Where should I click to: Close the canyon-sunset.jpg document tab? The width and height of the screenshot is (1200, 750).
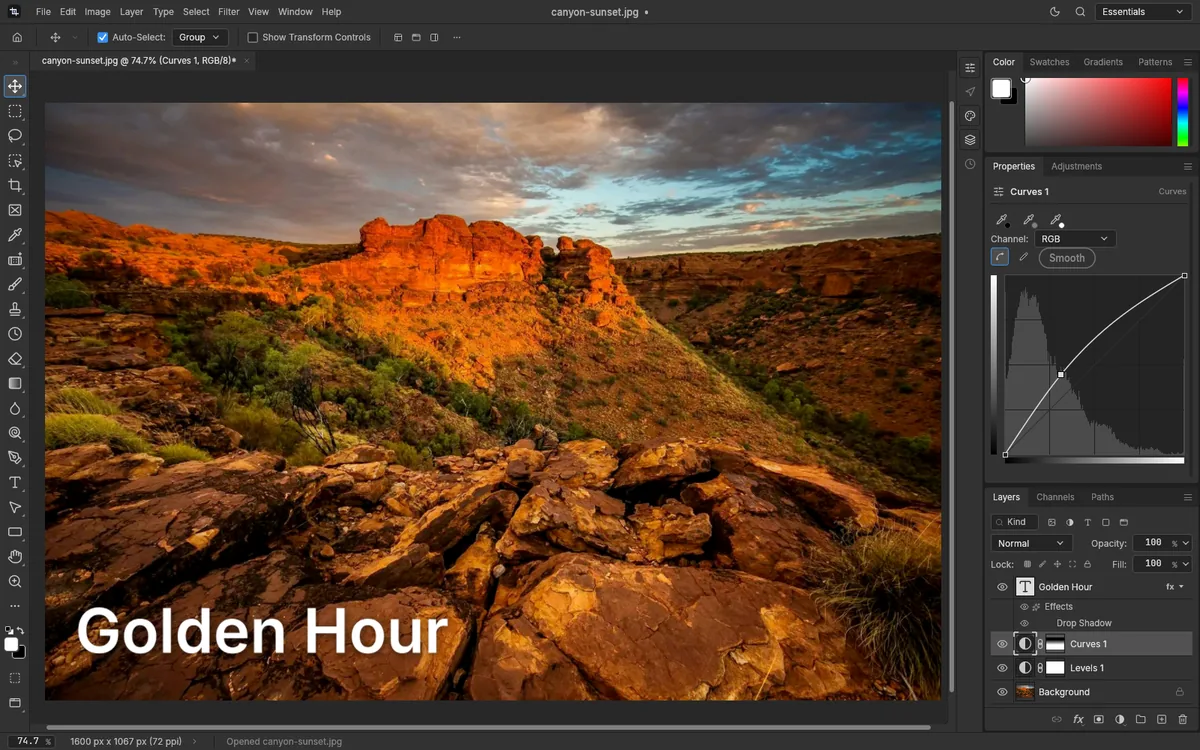(247, 61)
